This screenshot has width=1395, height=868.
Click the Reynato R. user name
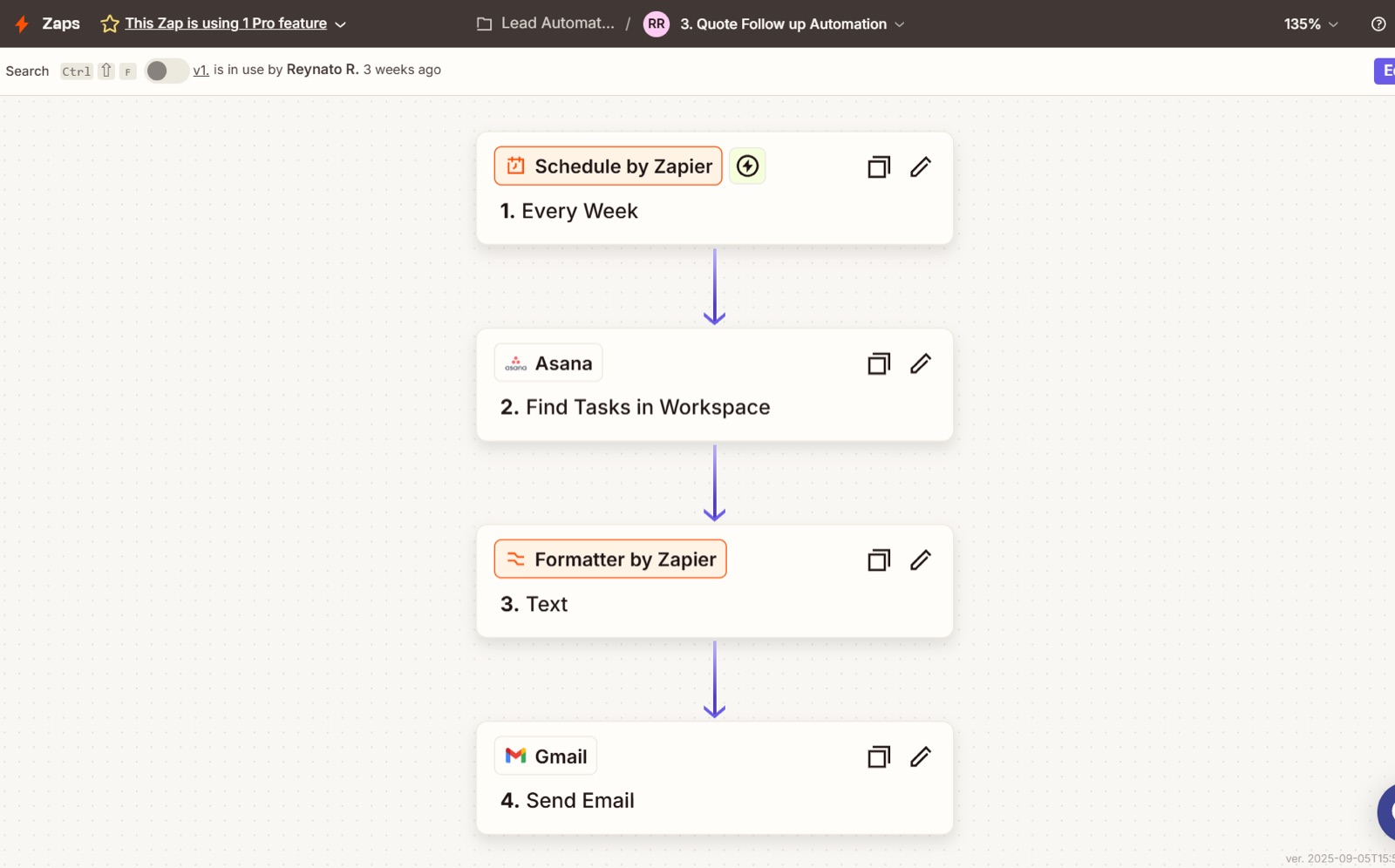323,70
